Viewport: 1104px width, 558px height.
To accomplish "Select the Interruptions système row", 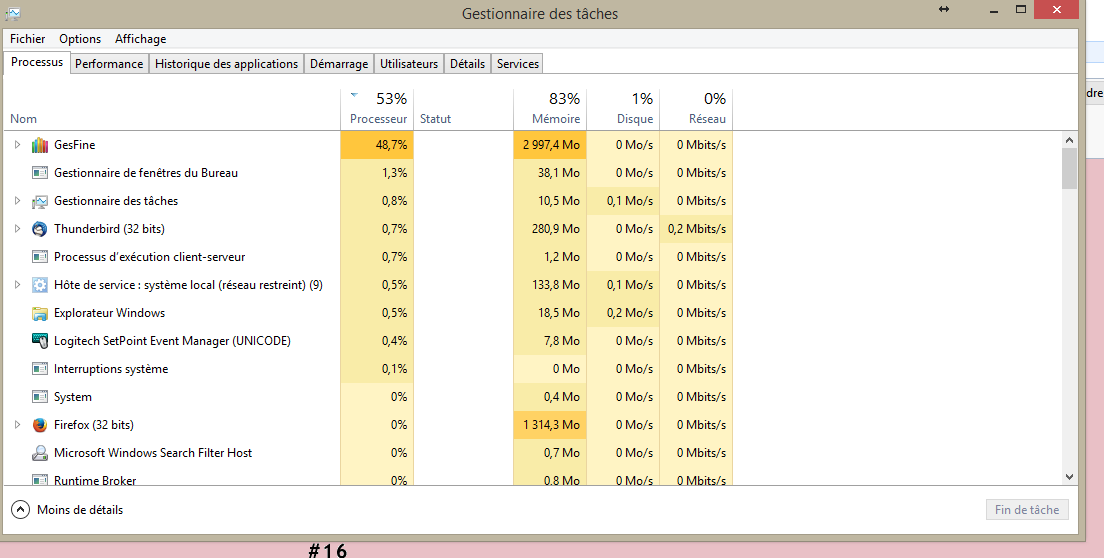I will (368, 369).
